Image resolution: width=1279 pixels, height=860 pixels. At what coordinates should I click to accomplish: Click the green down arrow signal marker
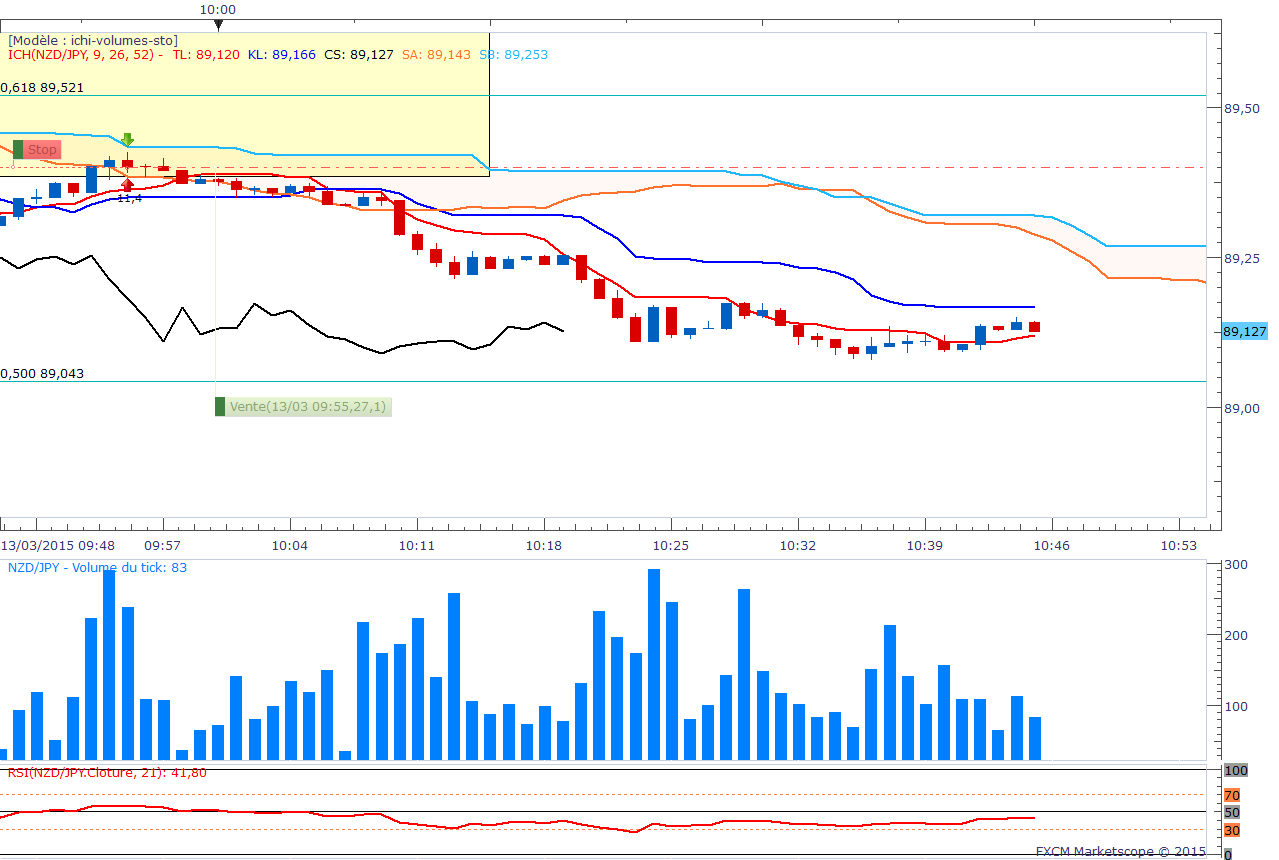(128, 139)
